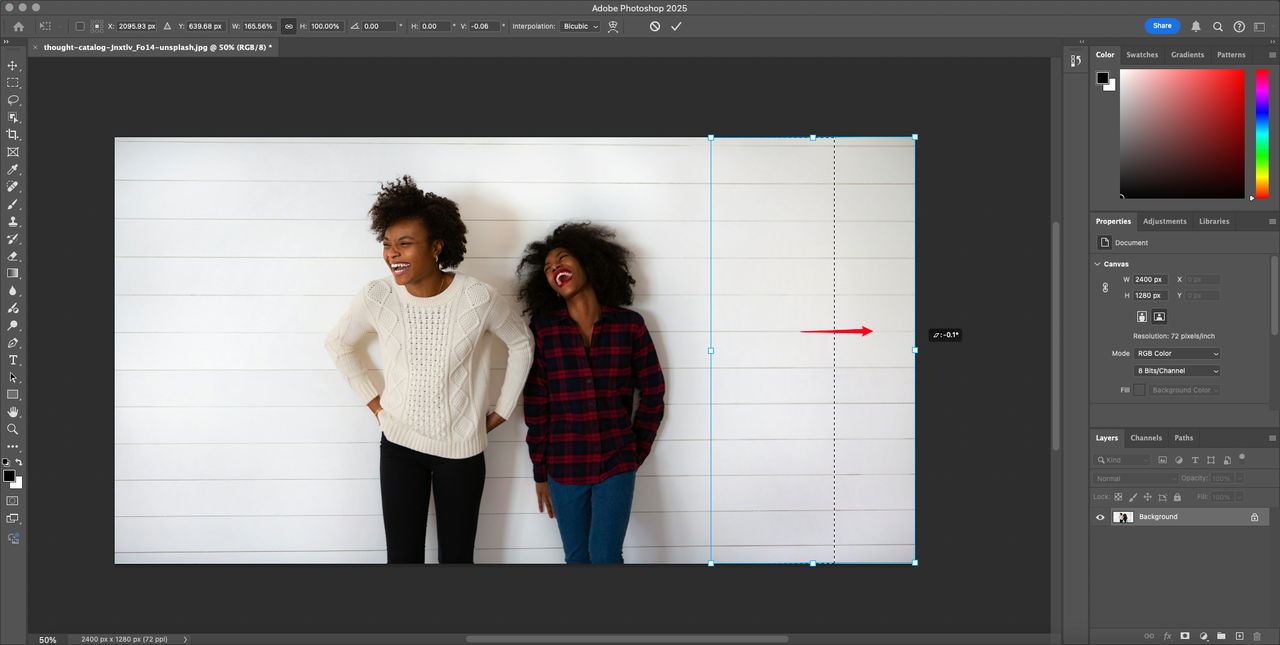Image resolution: width=1280 pixels, height=645 pixels.
Task: Select the Rectangular Marquee tool
Action: coord(13,82)
